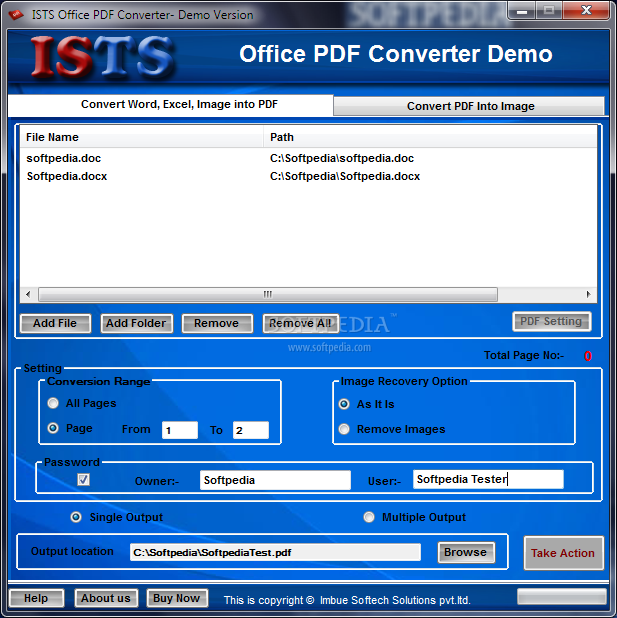
Task: Open the Help button
Action: pyautogui.click(x=36, y=598)
